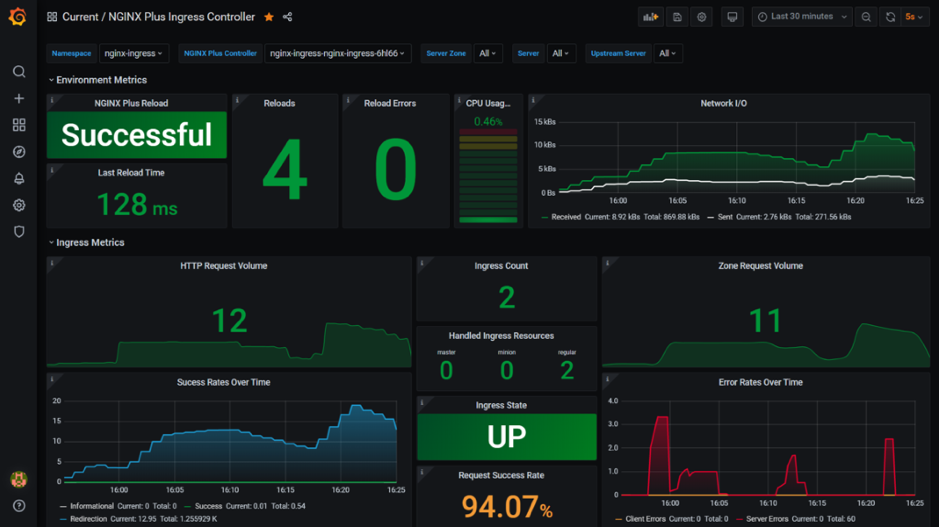Viewport: 939px width, 527px height.
Task: Open the 5s refresh interval dropdown
Action: (x=914, y=17)
